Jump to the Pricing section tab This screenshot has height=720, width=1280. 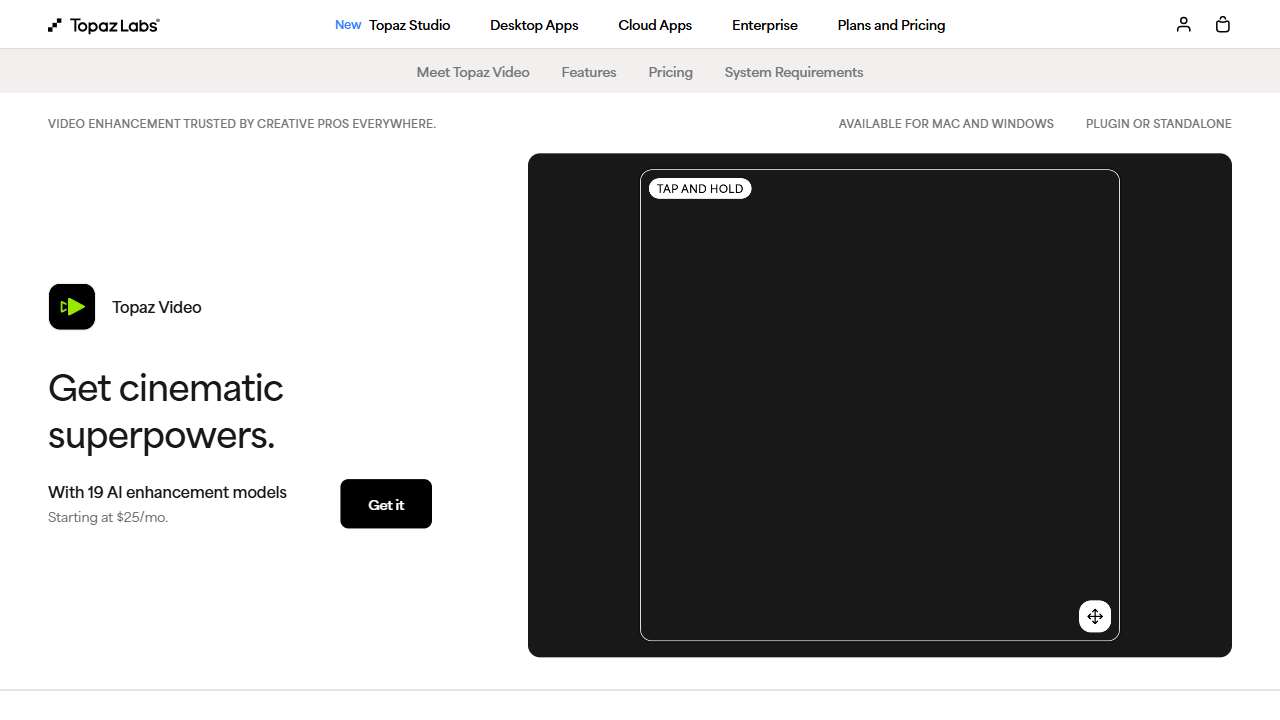[670, 72]
